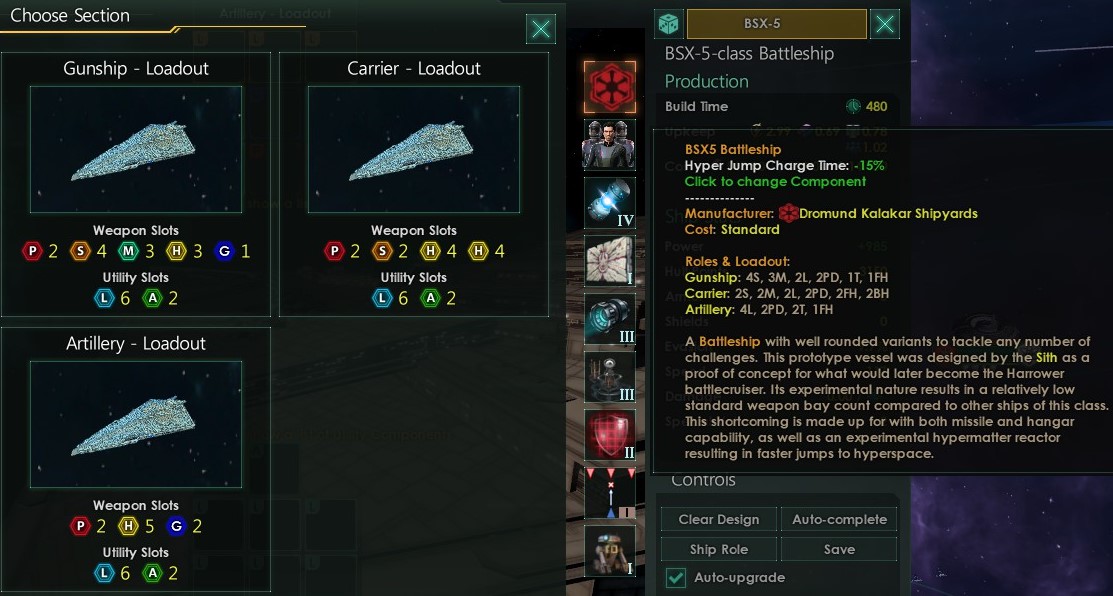Pick the Artillery loadout section
The image size is (1113, 596).
136,459
